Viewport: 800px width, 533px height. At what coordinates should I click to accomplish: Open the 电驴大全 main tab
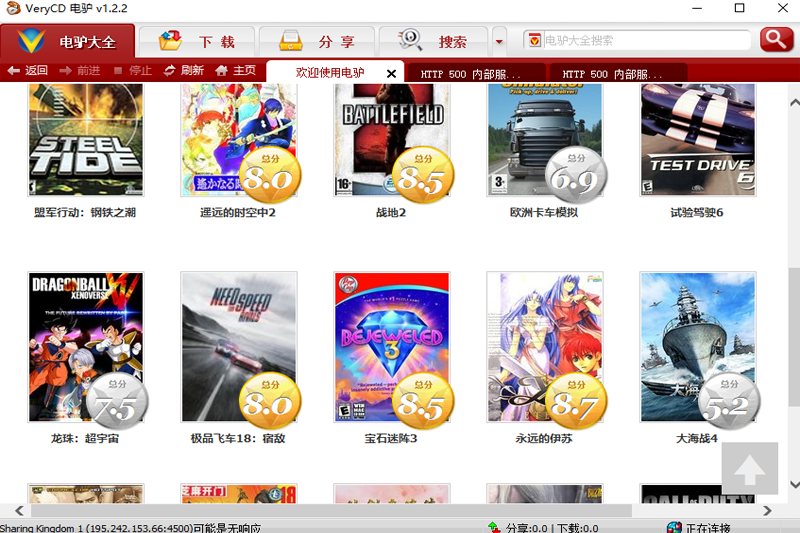tap(68, 41)
